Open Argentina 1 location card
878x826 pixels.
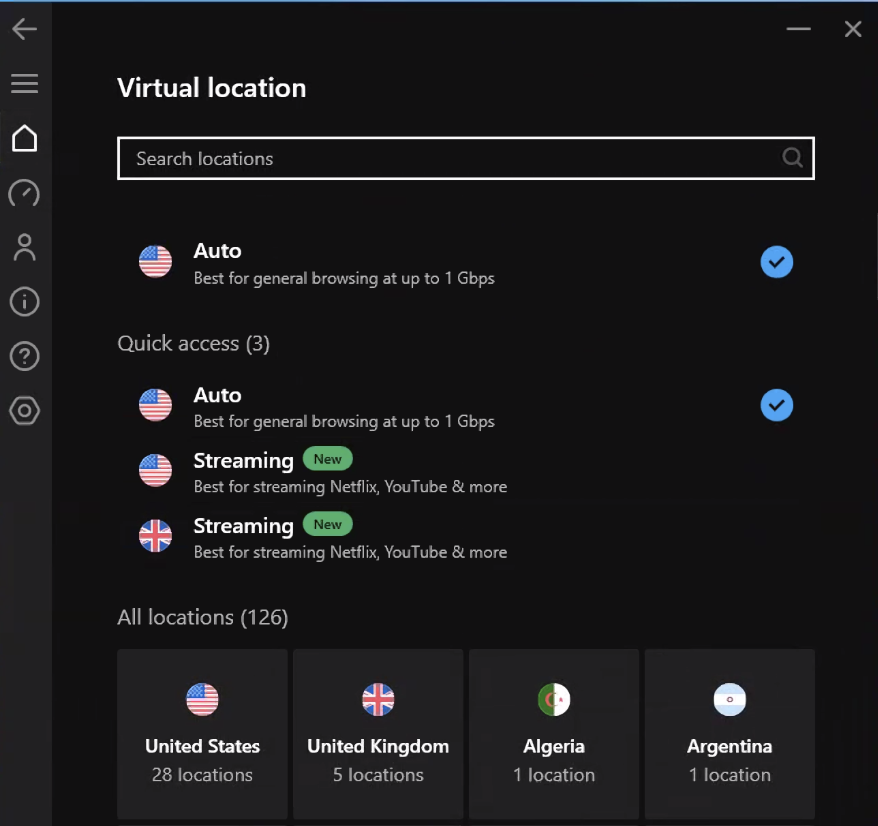(730, 734)
